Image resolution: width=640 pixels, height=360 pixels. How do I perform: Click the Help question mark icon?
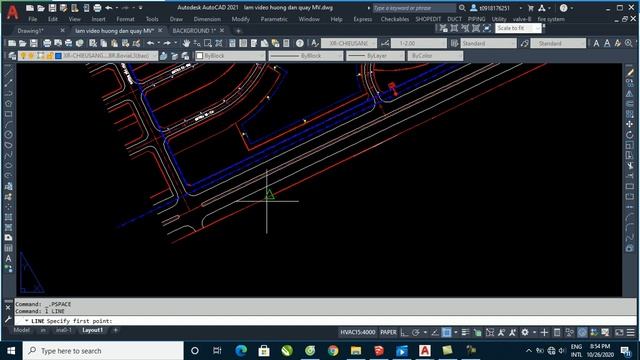point(300,43)
